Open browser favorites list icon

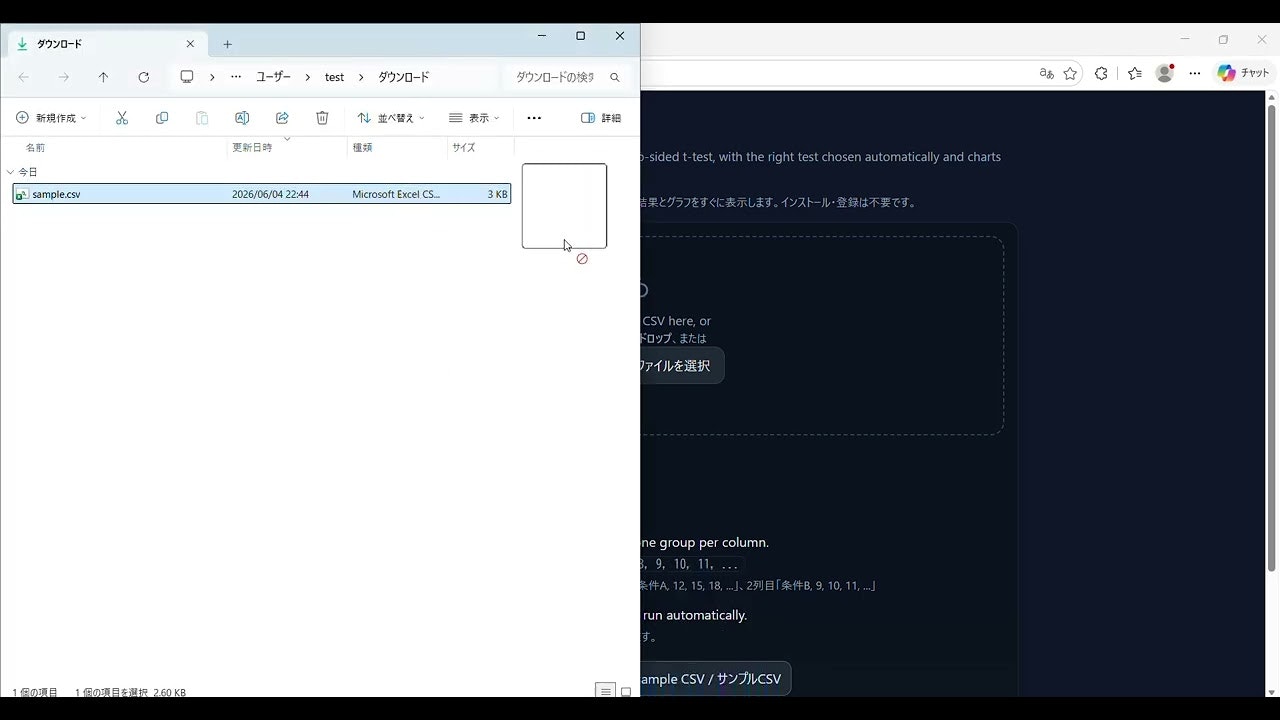[1135, 73]
